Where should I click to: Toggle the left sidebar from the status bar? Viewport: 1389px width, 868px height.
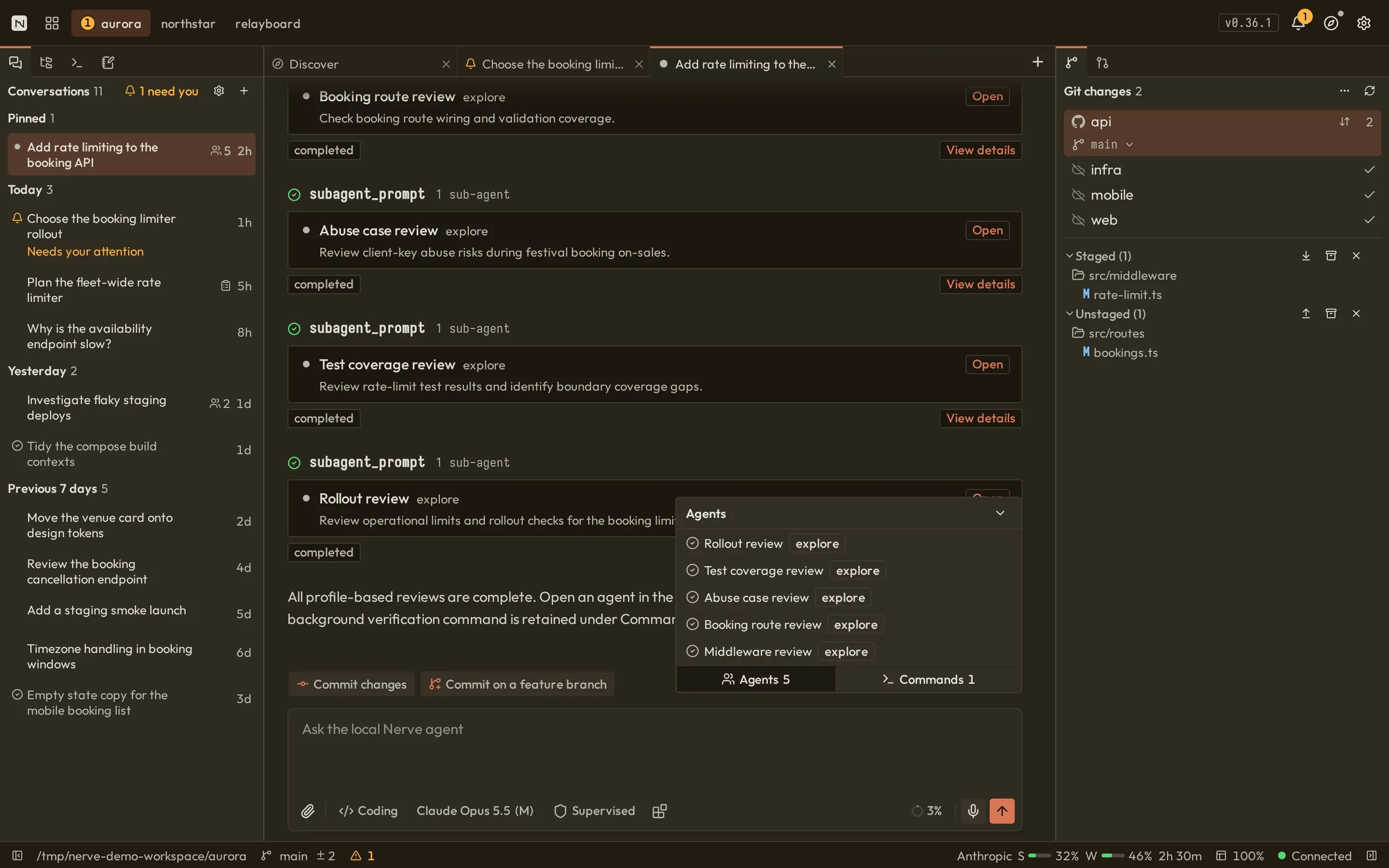coord(17,855)
